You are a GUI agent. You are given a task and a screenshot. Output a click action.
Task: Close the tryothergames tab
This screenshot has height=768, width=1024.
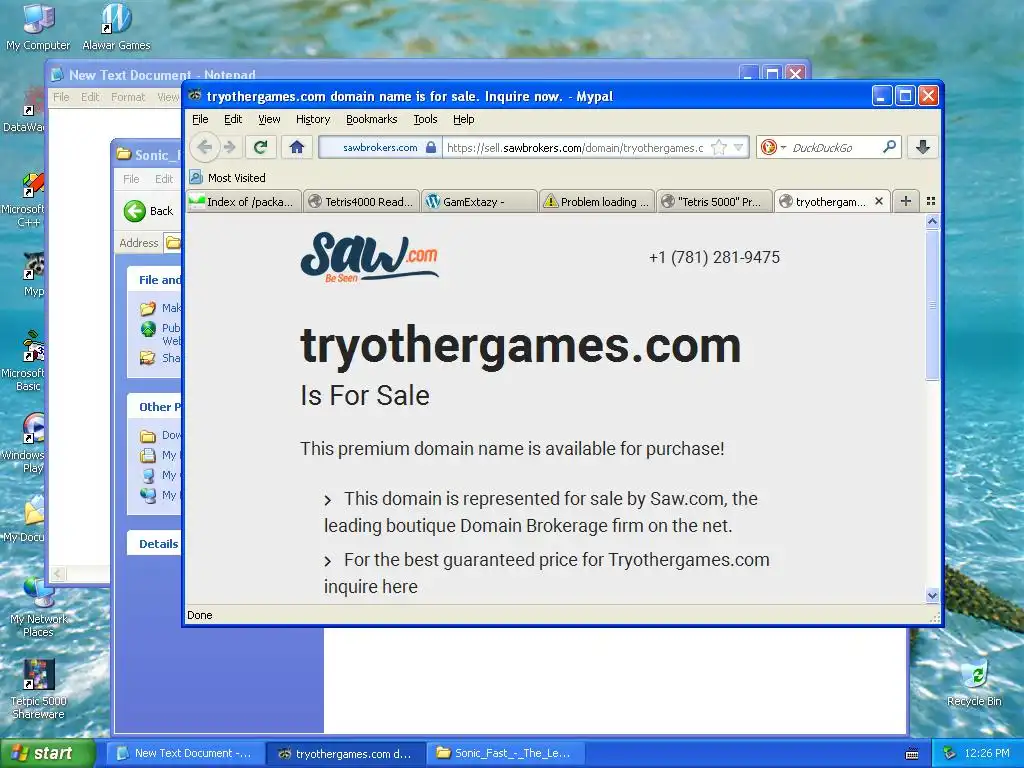point(879,201)
